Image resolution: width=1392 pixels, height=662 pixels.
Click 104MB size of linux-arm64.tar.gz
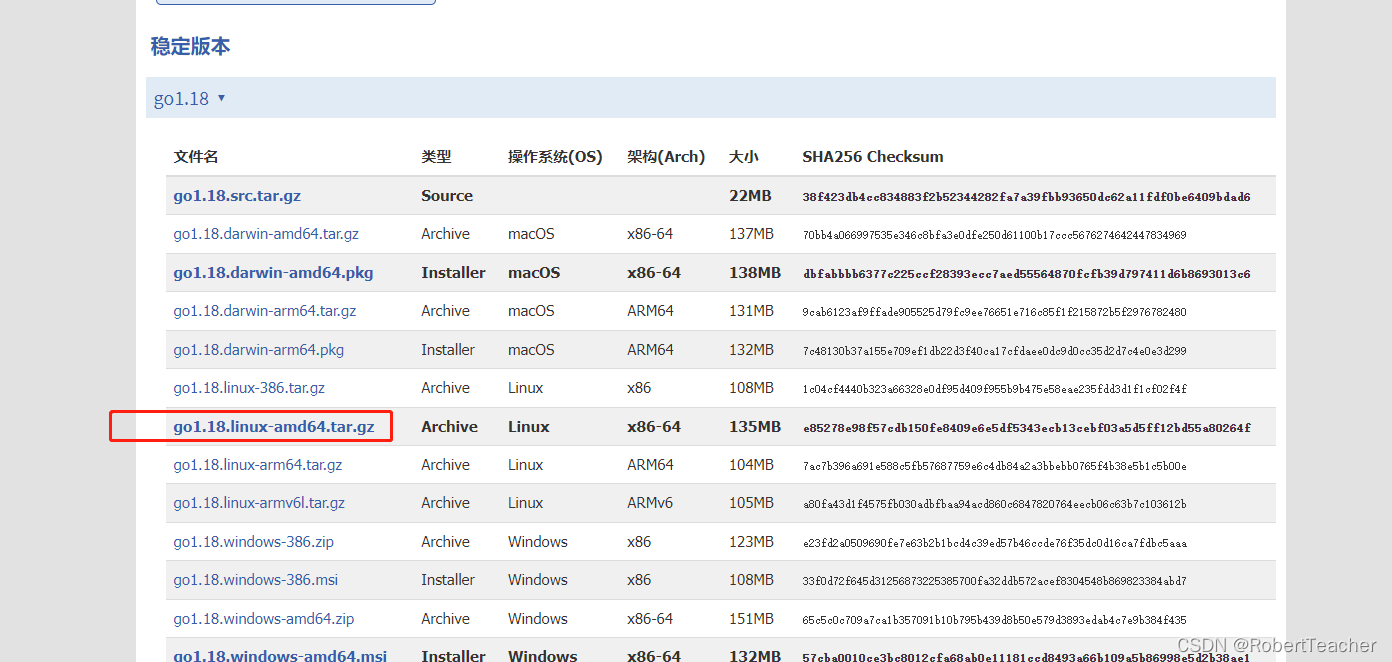tap(752, 465)
